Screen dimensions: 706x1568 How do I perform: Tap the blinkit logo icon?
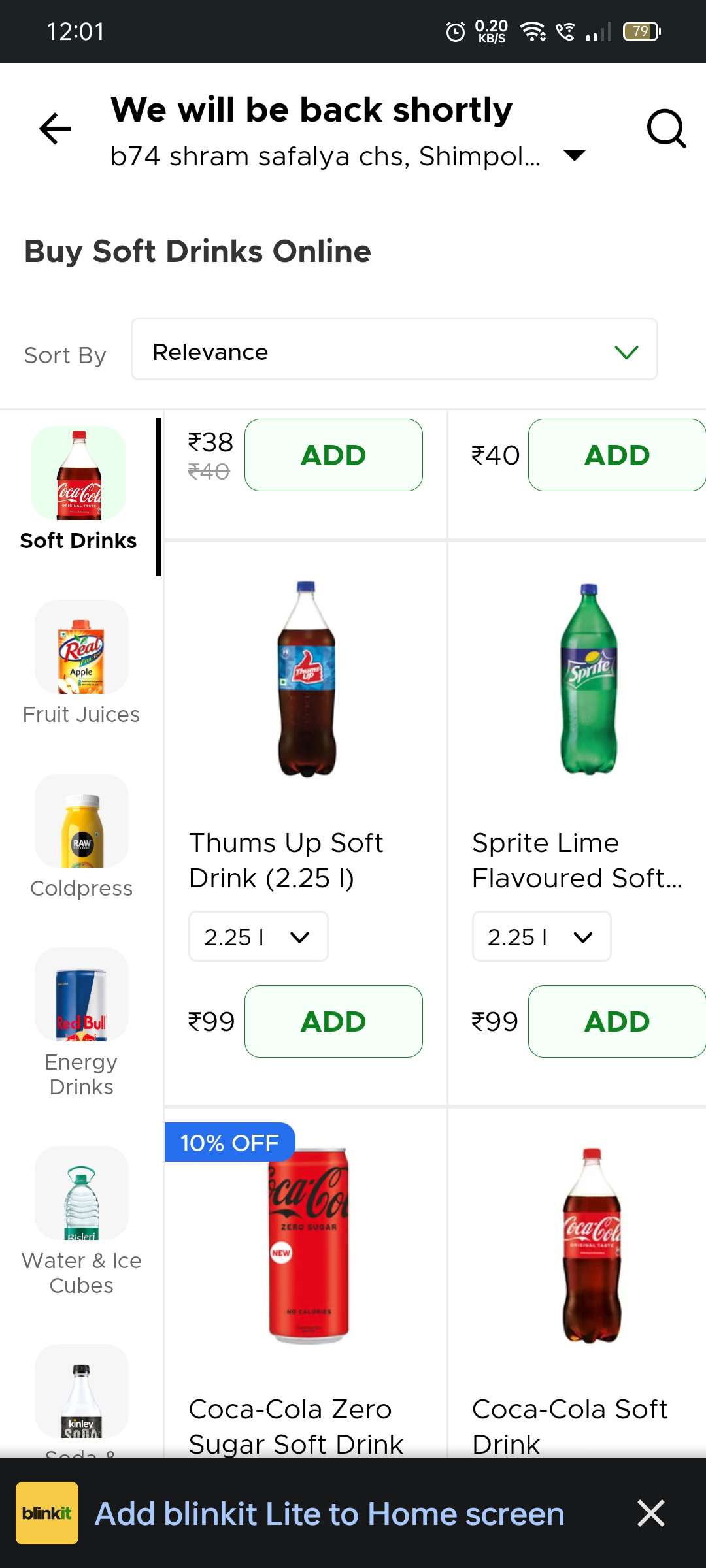[x=47, y=1513]
